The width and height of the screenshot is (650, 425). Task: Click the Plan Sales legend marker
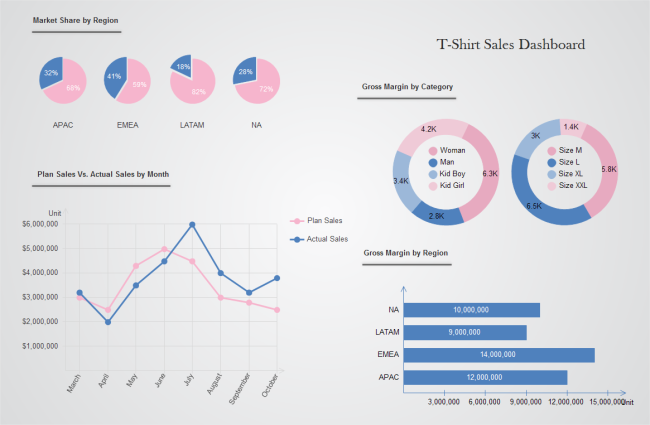pyautogui.click(x=297, y=221)
